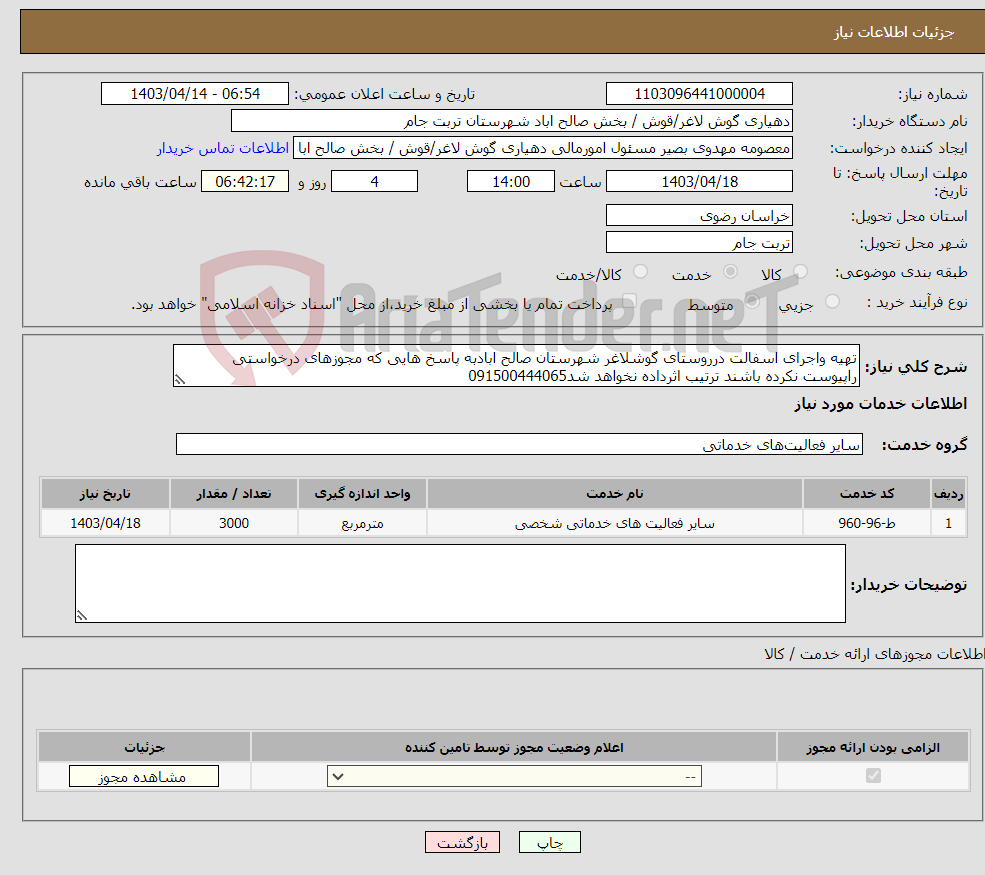Click the service group field
The height and width of the screenshot is (875, 985).
click(519, 444)
